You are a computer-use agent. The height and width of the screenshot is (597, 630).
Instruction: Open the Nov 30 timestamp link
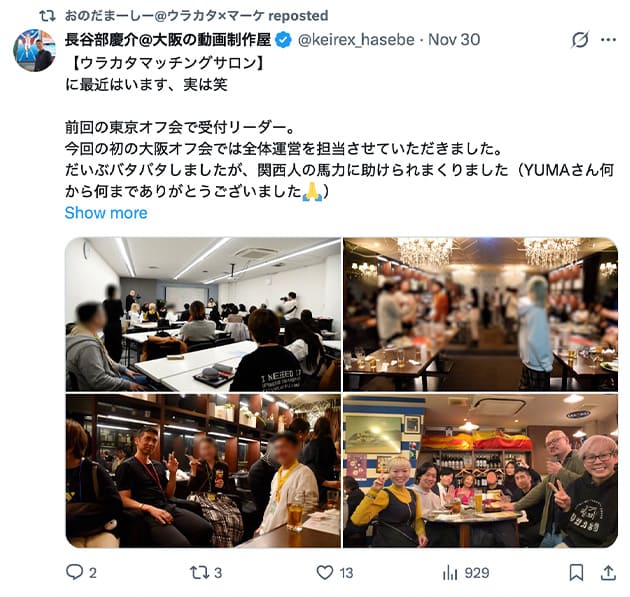coord(454,39)
